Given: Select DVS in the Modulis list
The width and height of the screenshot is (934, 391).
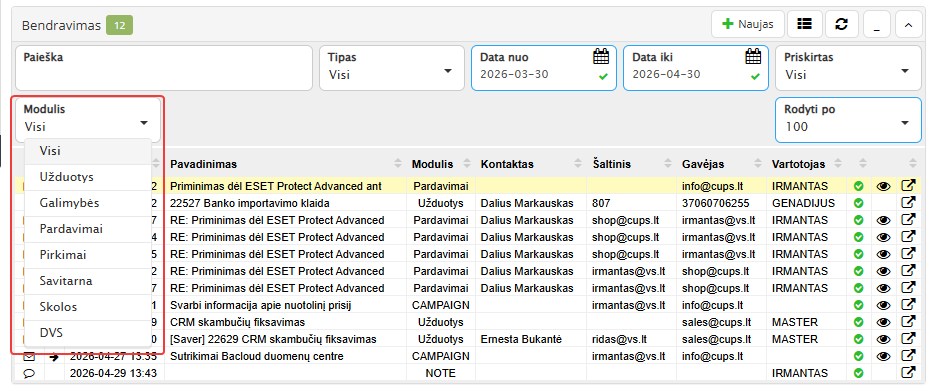Looking at the screenshot, I should (x=88, y=333).
